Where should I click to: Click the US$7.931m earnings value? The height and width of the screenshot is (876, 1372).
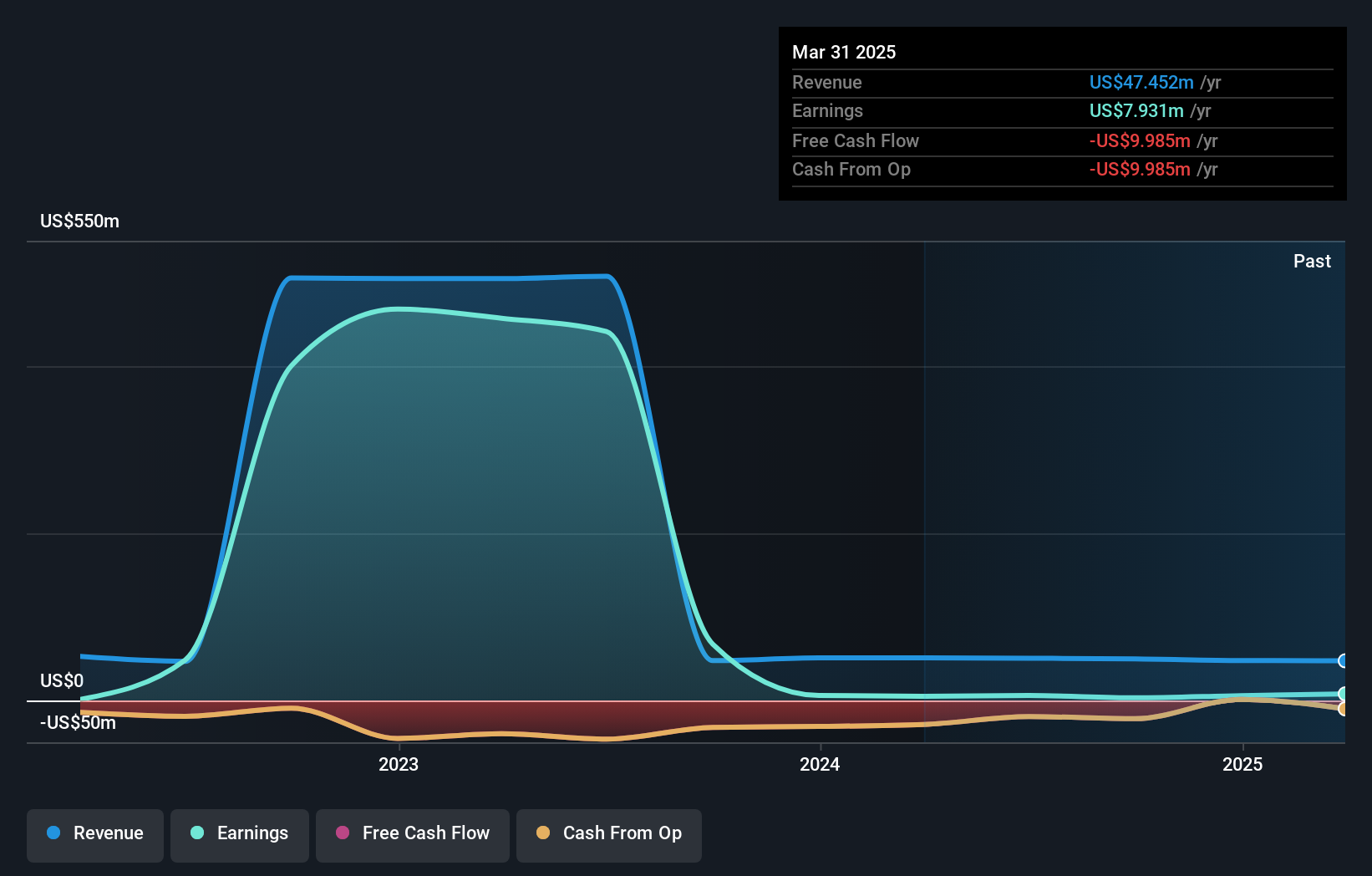pos(1136,110)
